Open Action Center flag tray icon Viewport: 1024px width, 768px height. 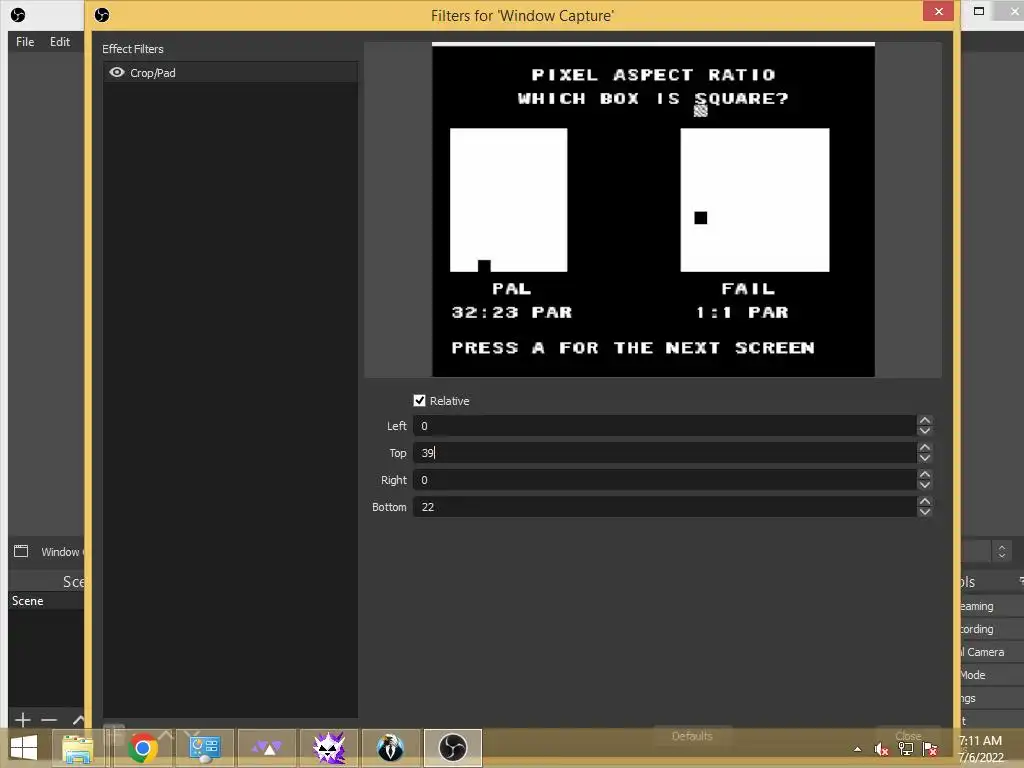tap(930, 749)
